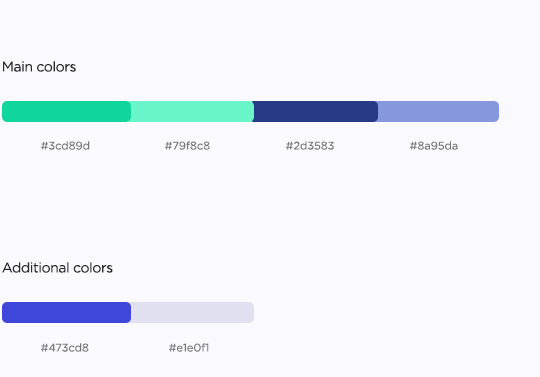This screenshot has width=540, height=377.
Task: Select the #3cd89d green color swatch
Action: pyautogui.click(x=66, y=112)
